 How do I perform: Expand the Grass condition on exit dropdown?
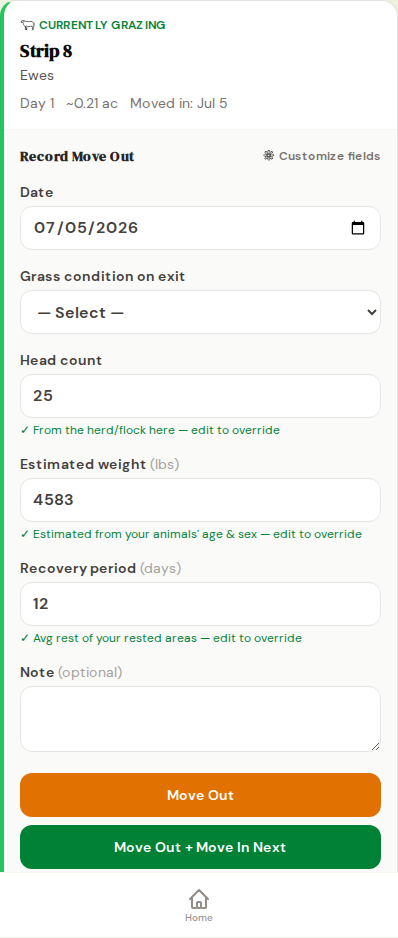click(x=200, y=312)
